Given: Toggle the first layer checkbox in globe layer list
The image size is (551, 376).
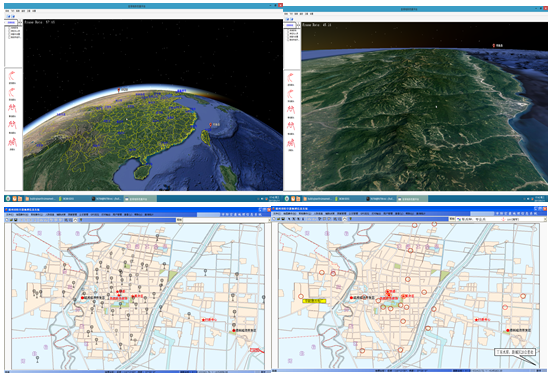Looking at the screenshot, I should pos(9,28).
